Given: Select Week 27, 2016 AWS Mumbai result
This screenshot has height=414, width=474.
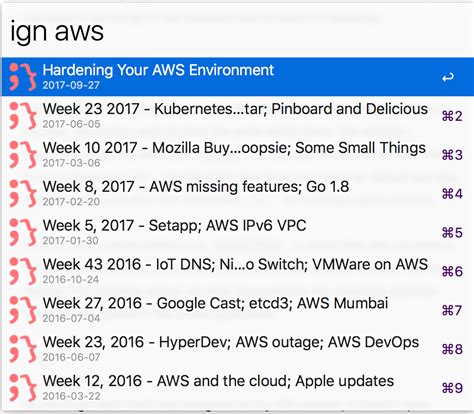Looking at the screenshot, I should pos(237,310).
